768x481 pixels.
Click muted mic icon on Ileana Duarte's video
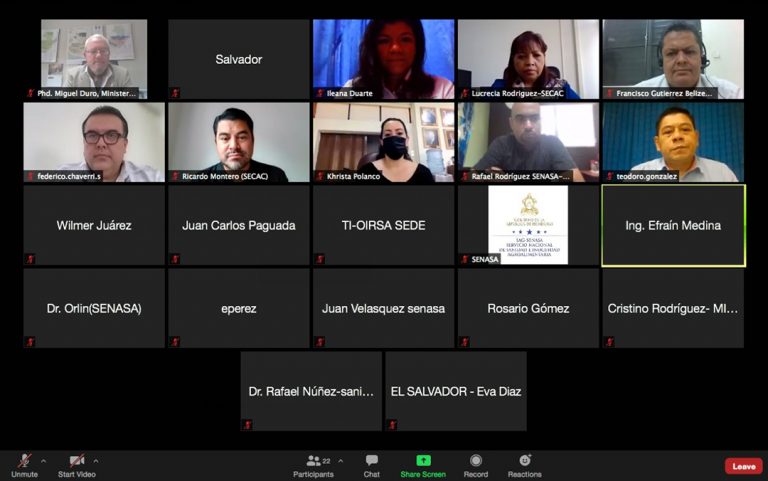click(x=319, y=93)
